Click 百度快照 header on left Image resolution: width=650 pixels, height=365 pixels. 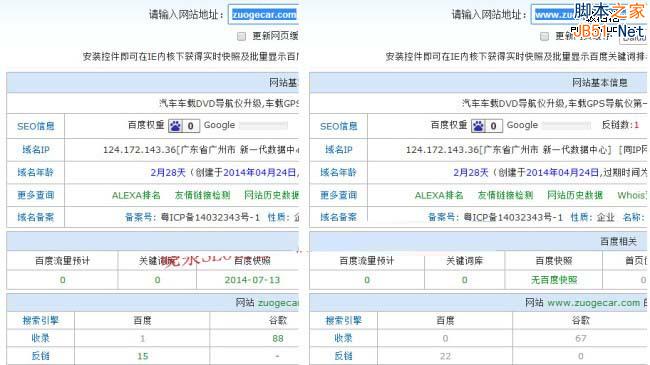click(x=252, y=261)
